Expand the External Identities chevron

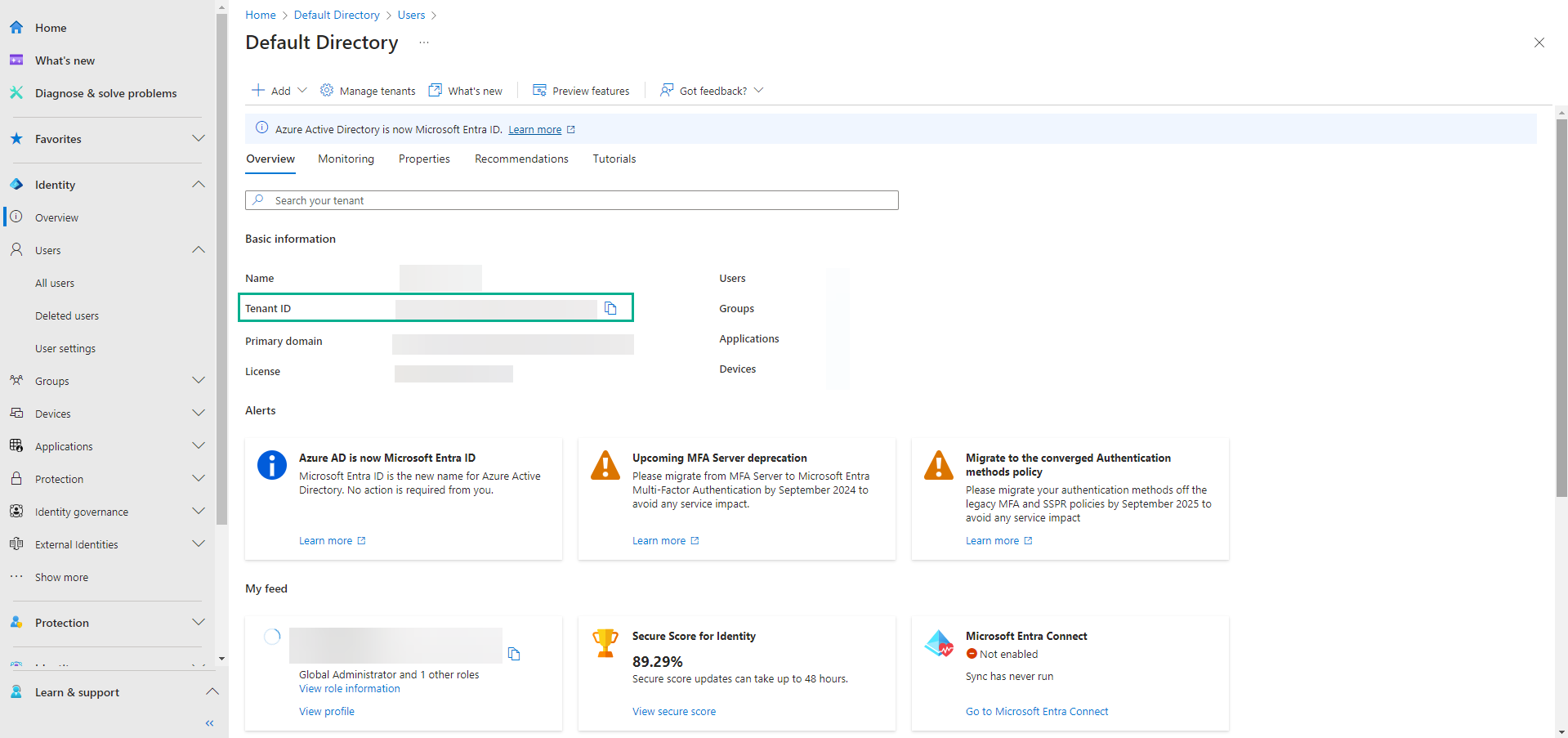[x=199, y=544]
